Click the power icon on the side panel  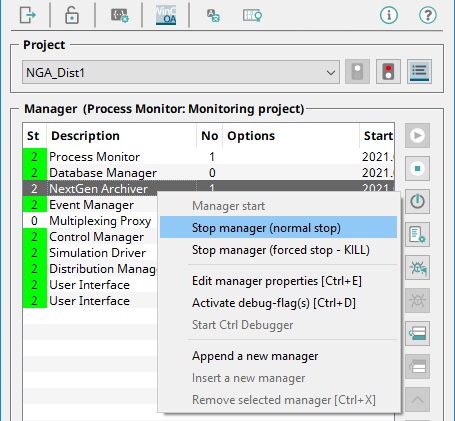pos(417,202)
